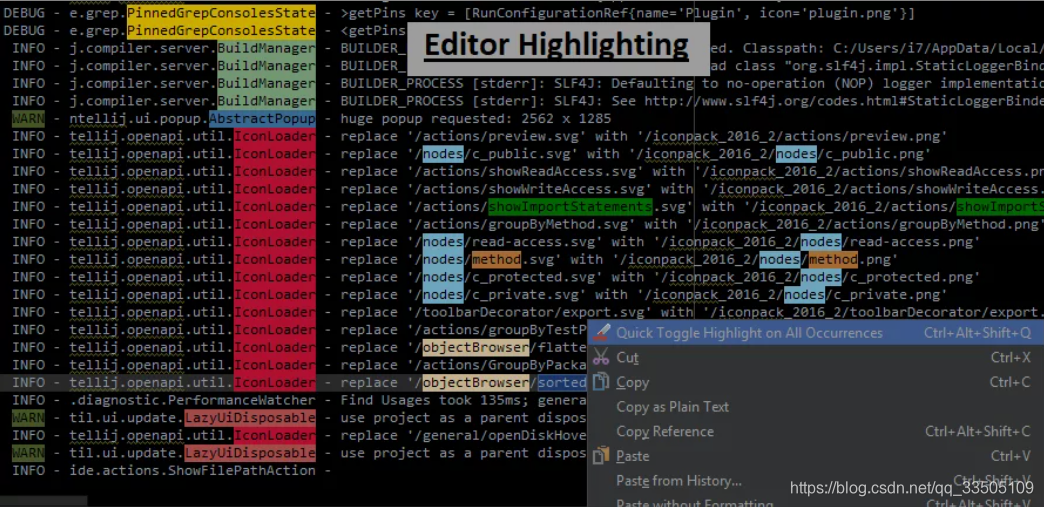
Task: Click 'groupByMethod.svg' path text
Action: point(558,224)
